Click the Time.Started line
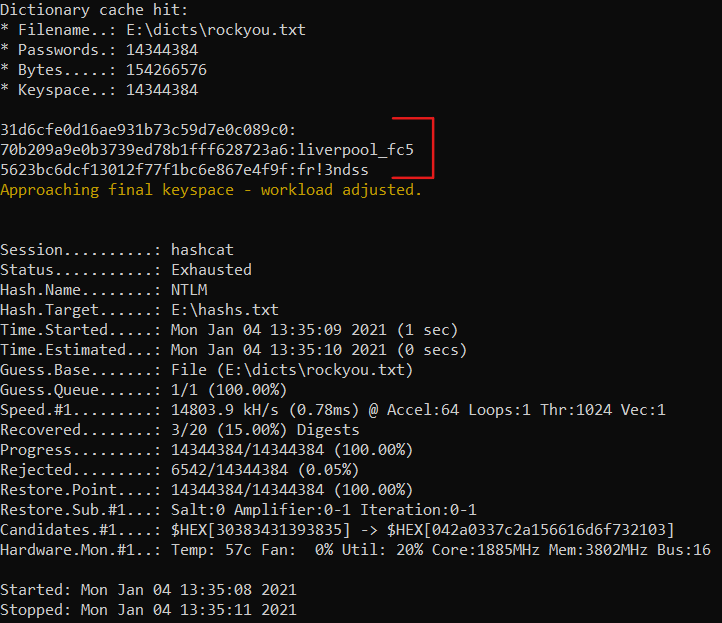Screen dimensions: 722x623 [229, 330]
